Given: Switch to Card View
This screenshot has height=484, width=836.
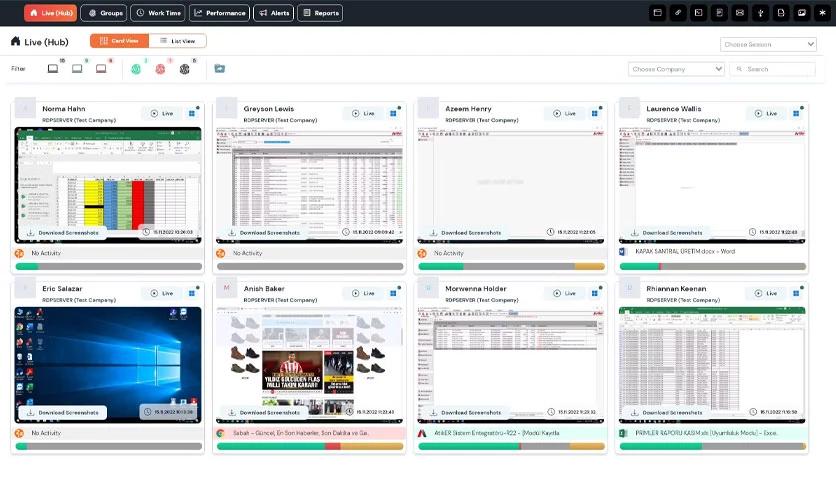Looking at the screenshot, I should pos(119,41).
